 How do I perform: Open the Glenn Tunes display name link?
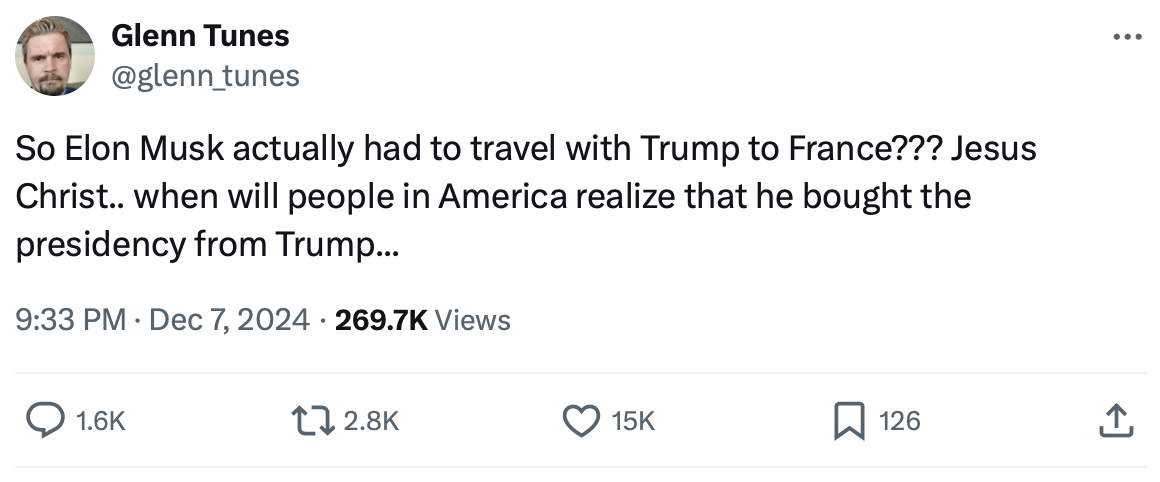[200, 36]
